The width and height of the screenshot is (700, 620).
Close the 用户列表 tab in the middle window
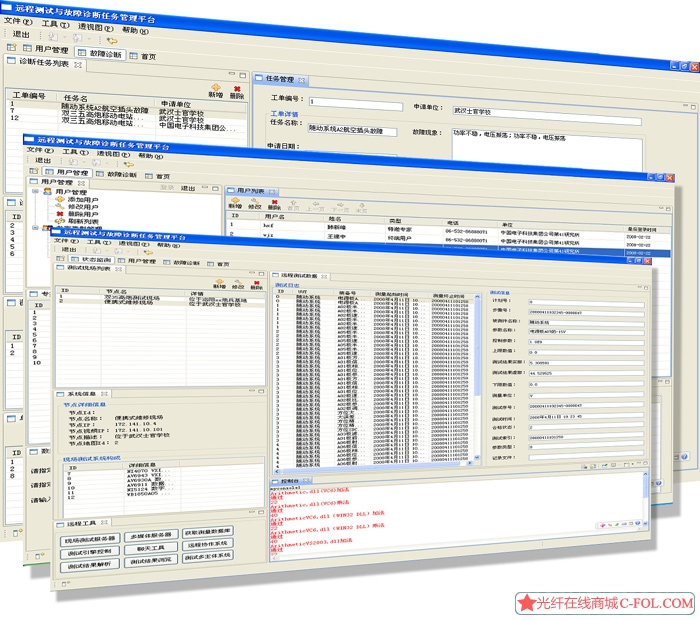coord(272,192)
